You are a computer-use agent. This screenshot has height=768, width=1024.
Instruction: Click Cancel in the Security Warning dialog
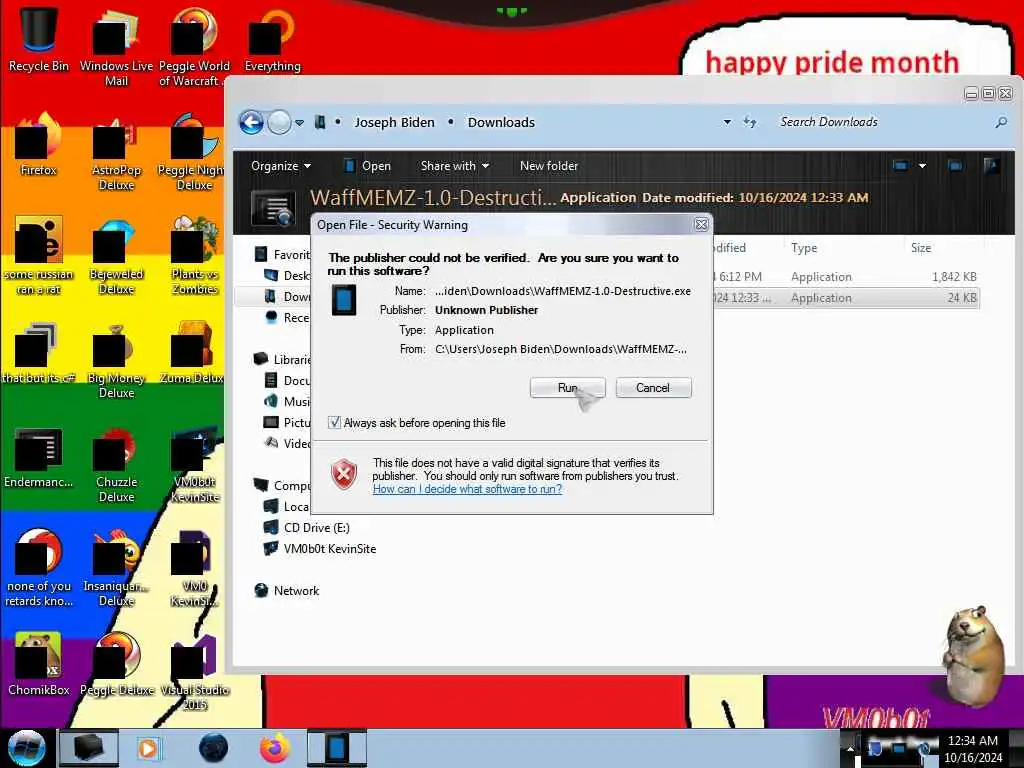(653, 388)
